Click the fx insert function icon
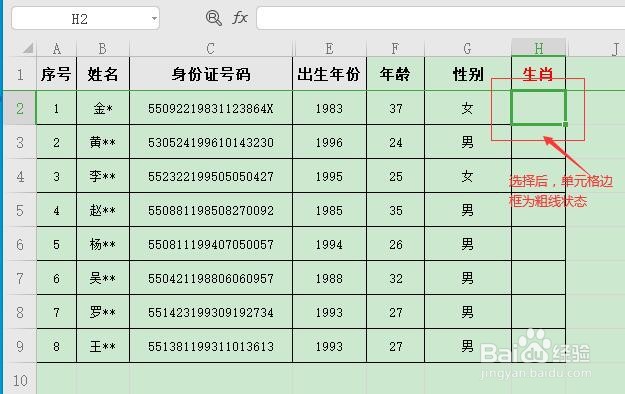The image size is (625, 394). [x=240, y=18]
